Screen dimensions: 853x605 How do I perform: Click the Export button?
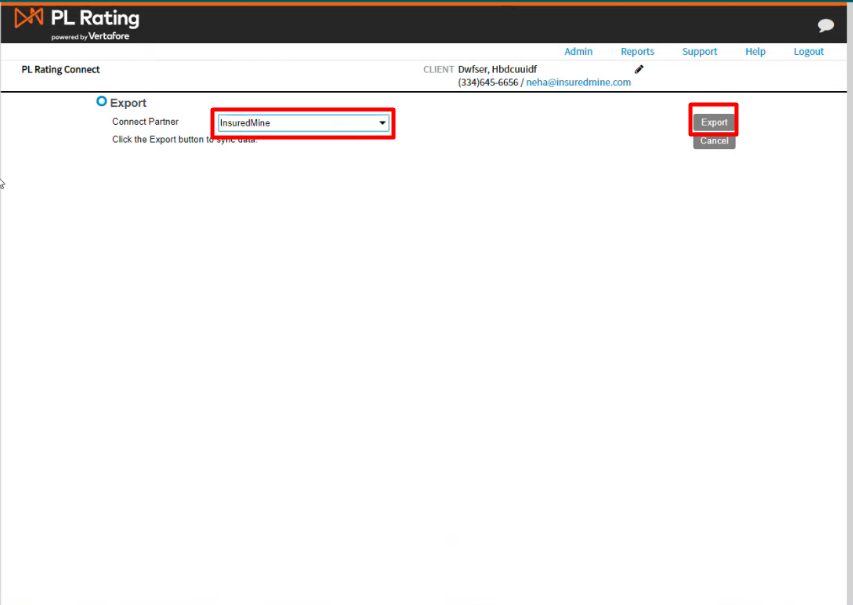click(714, 122)
